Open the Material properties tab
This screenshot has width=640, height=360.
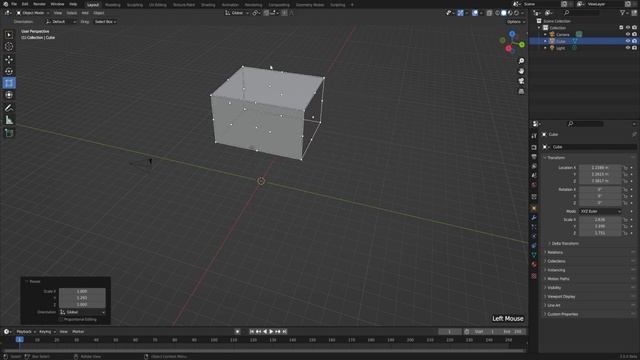(x=534, y=265)
